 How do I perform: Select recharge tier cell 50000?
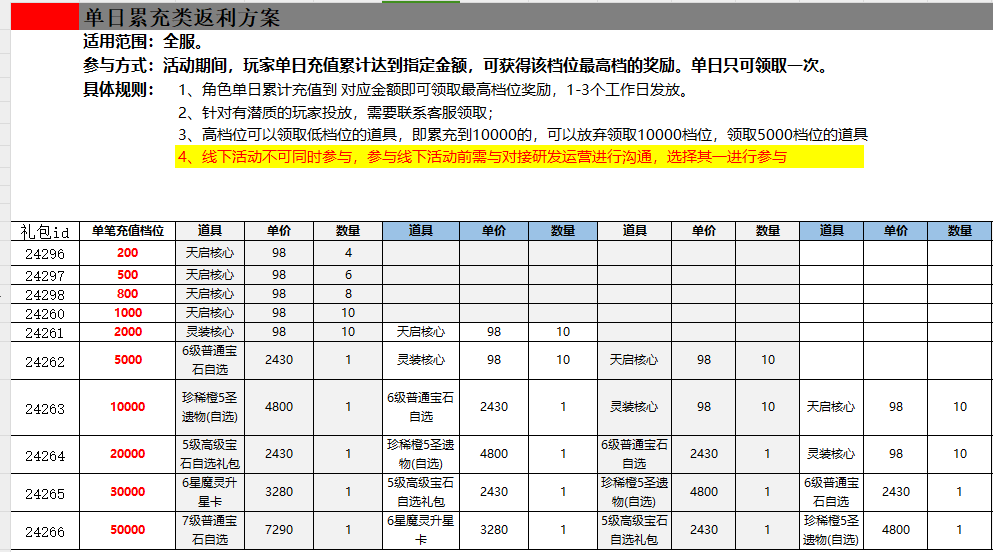[127, 530]
